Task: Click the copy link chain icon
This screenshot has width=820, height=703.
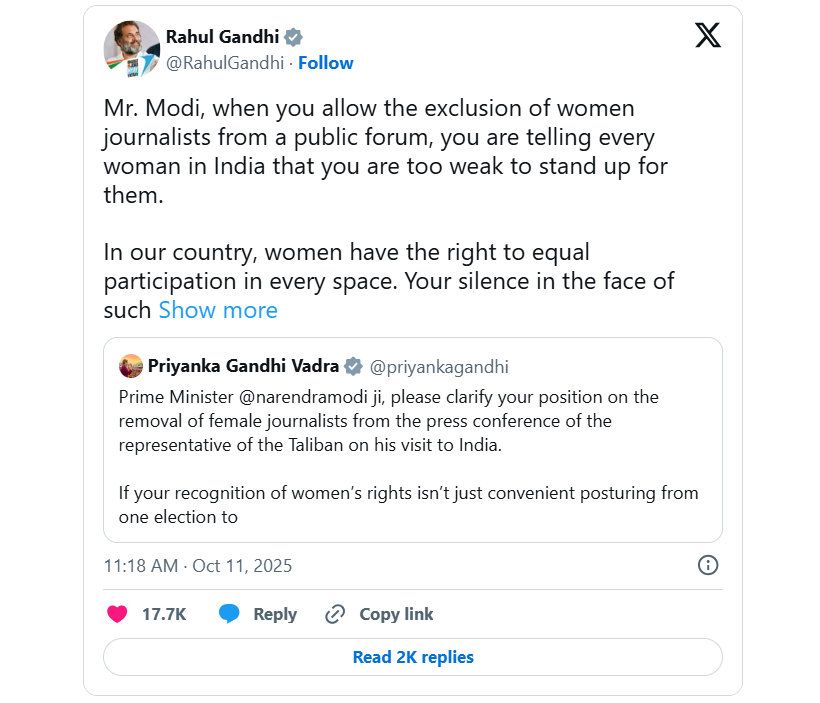Action: (x=335, y=614)
